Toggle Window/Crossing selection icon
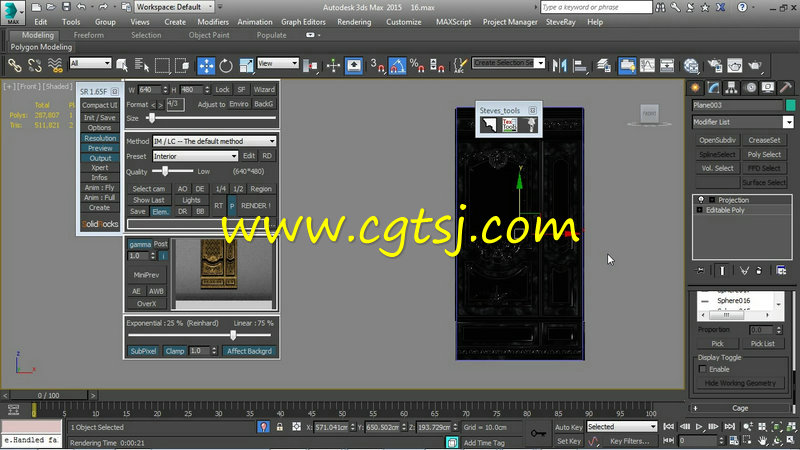Image resolution: width=800 pixels, height=450 pixels. (182, 65)
